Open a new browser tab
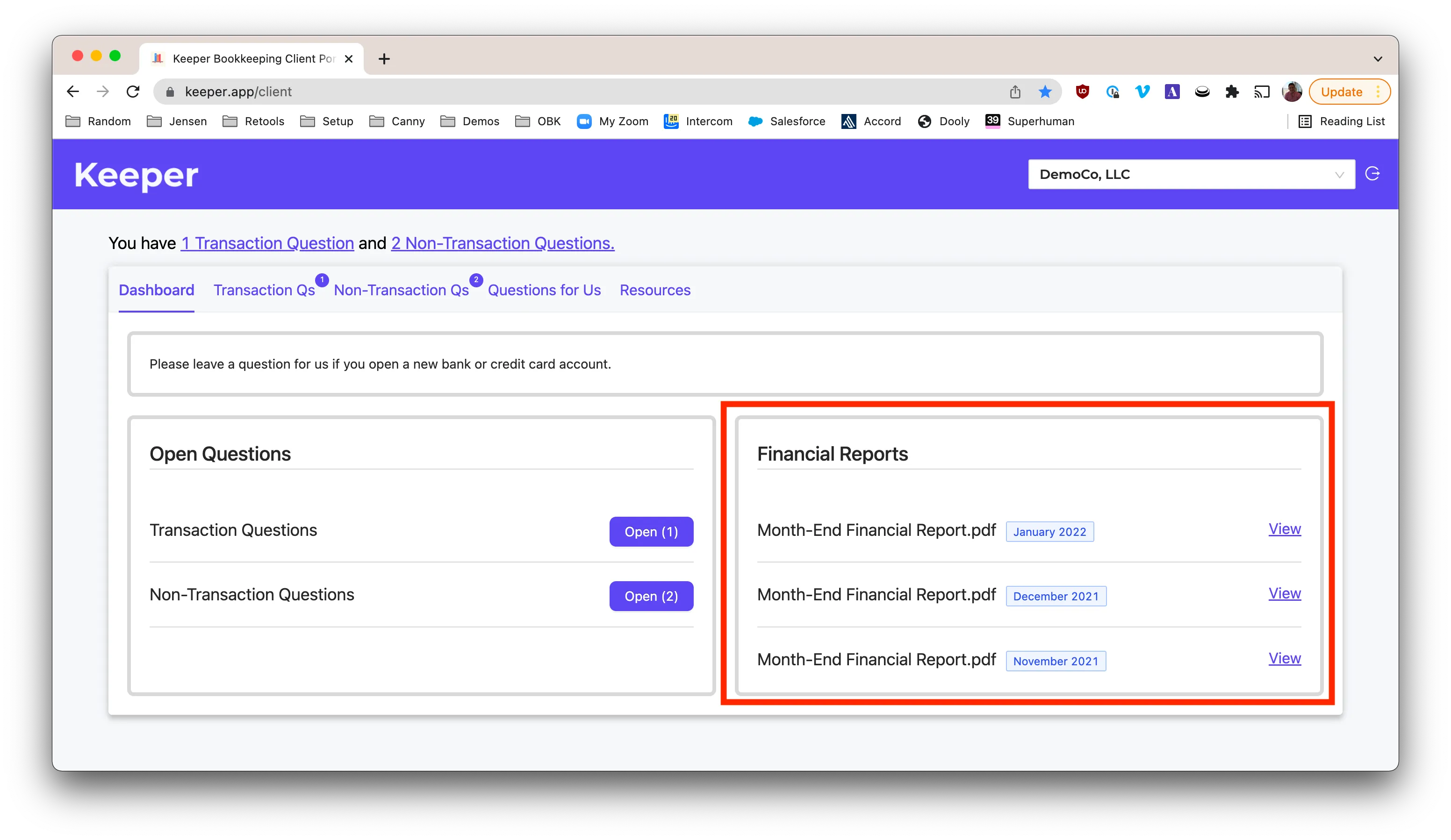The height and width of the screenshot is (840, 1451). 384,59
